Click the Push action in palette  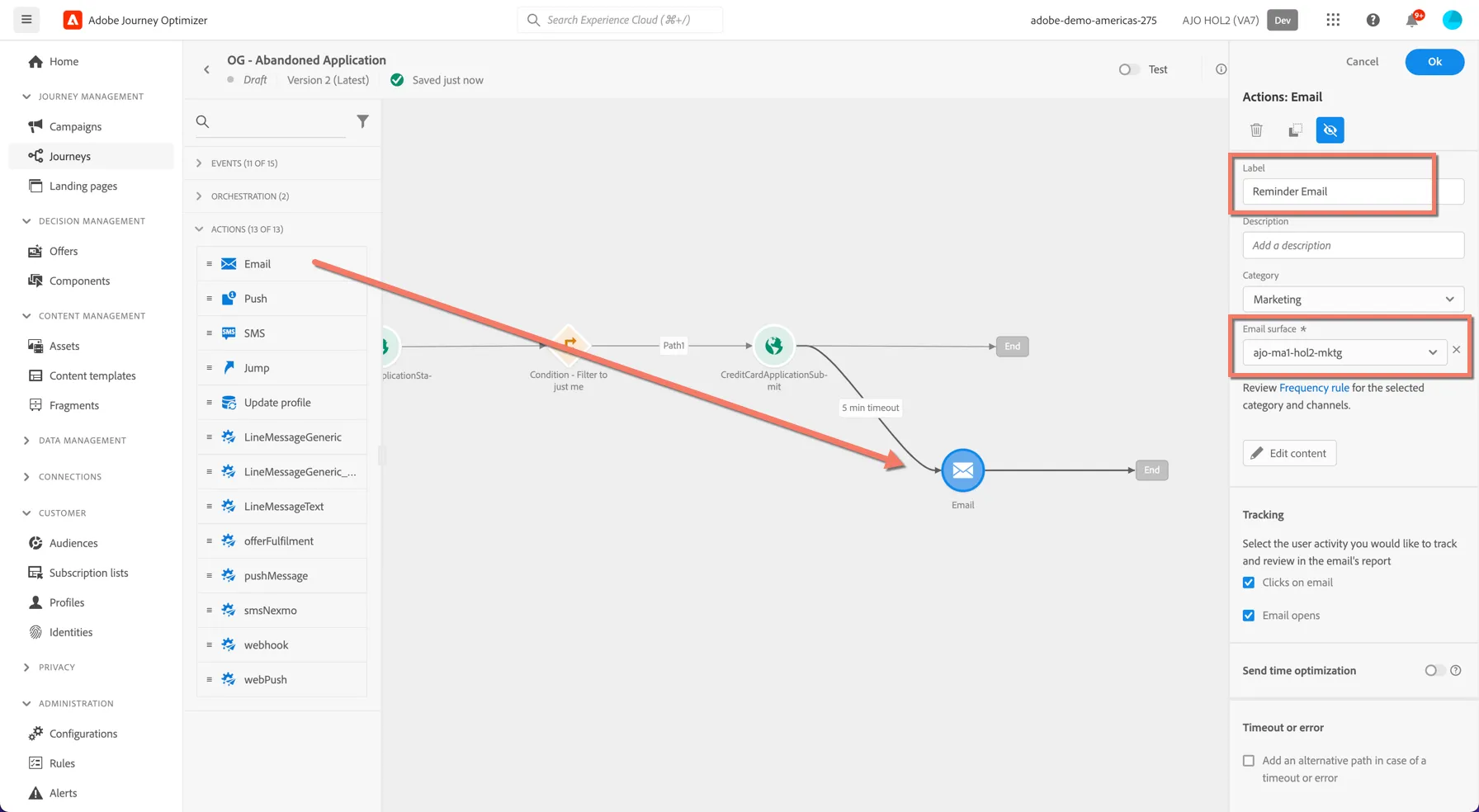tap(281, 299)
